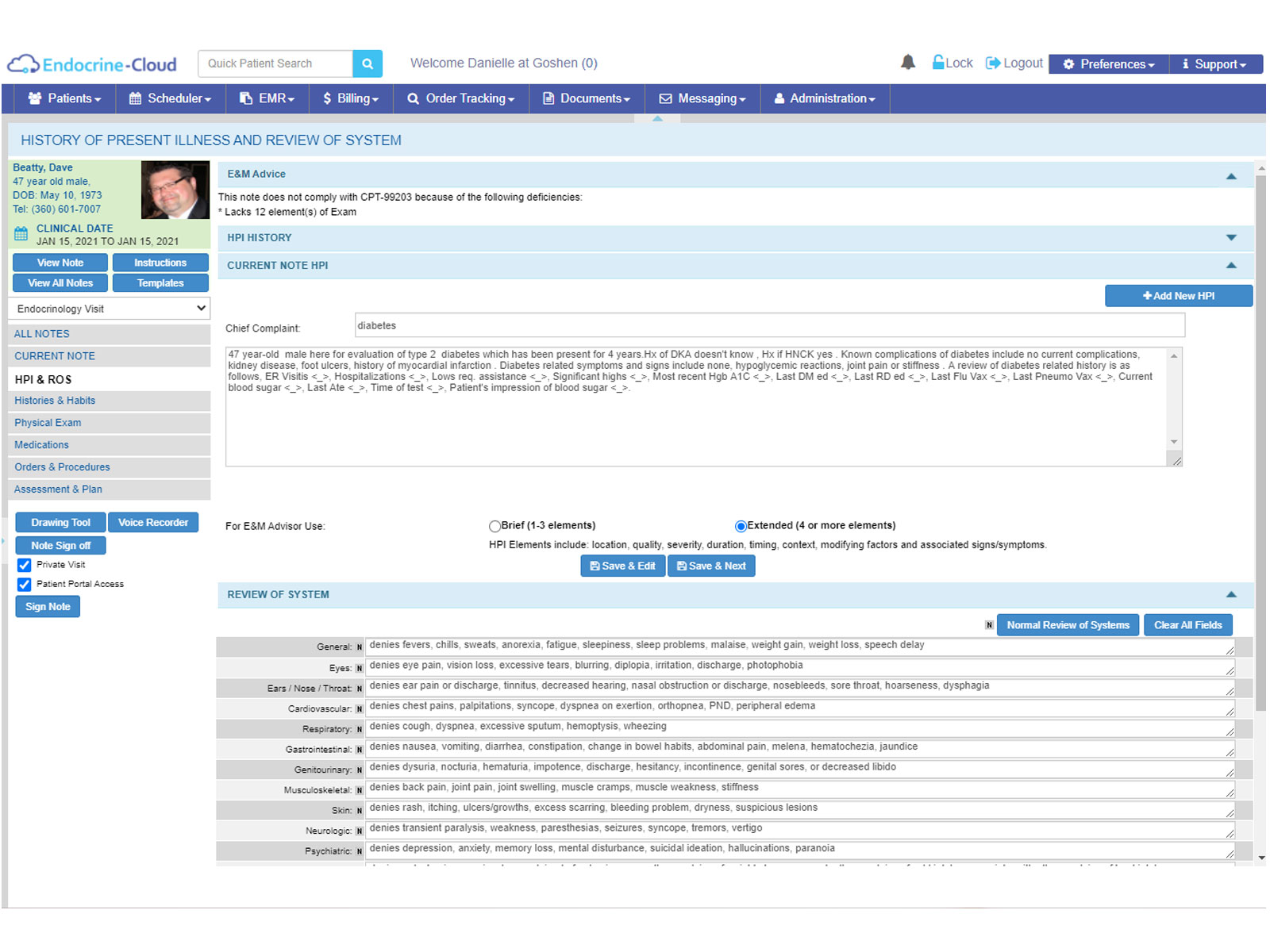Open the Support dropdown
1270x952 pixels.
coord(1215,64)
